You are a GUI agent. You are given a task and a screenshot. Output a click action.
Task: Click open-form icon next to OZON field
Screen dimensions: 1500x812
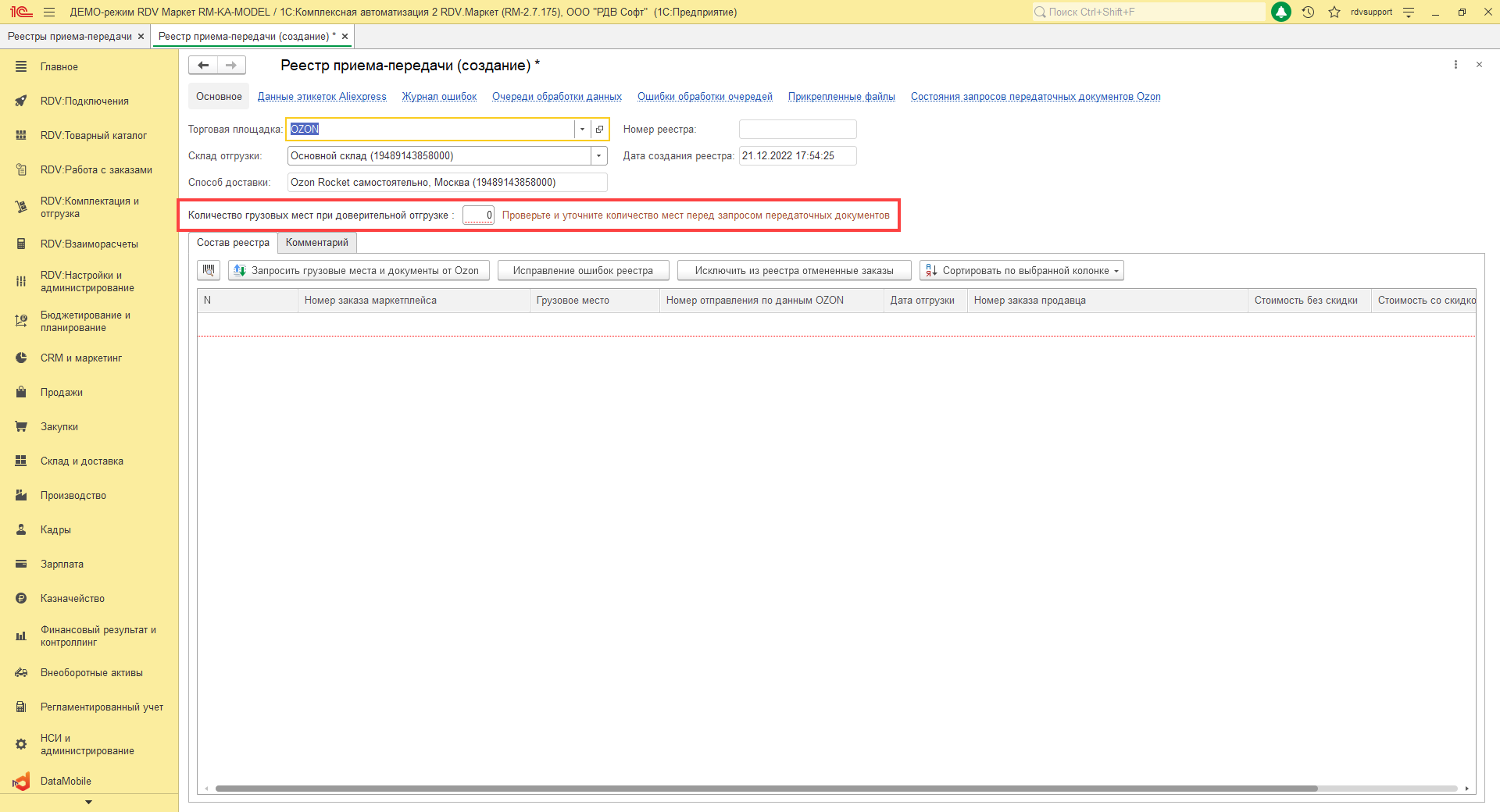click(599, 130)
